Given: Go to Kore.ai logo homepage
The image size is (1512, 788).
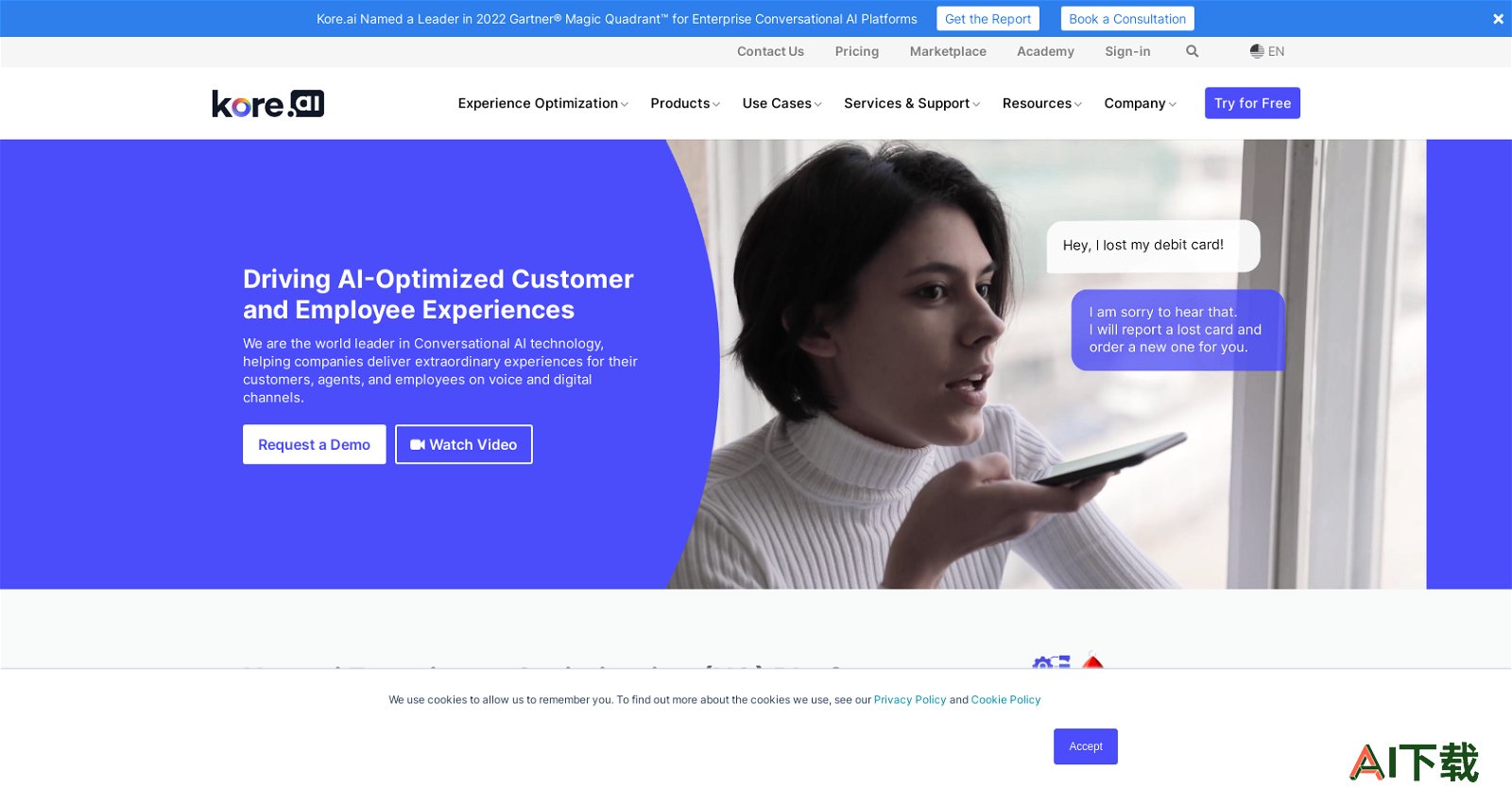Looking at the screenshot, I should (x=267, y=103).
